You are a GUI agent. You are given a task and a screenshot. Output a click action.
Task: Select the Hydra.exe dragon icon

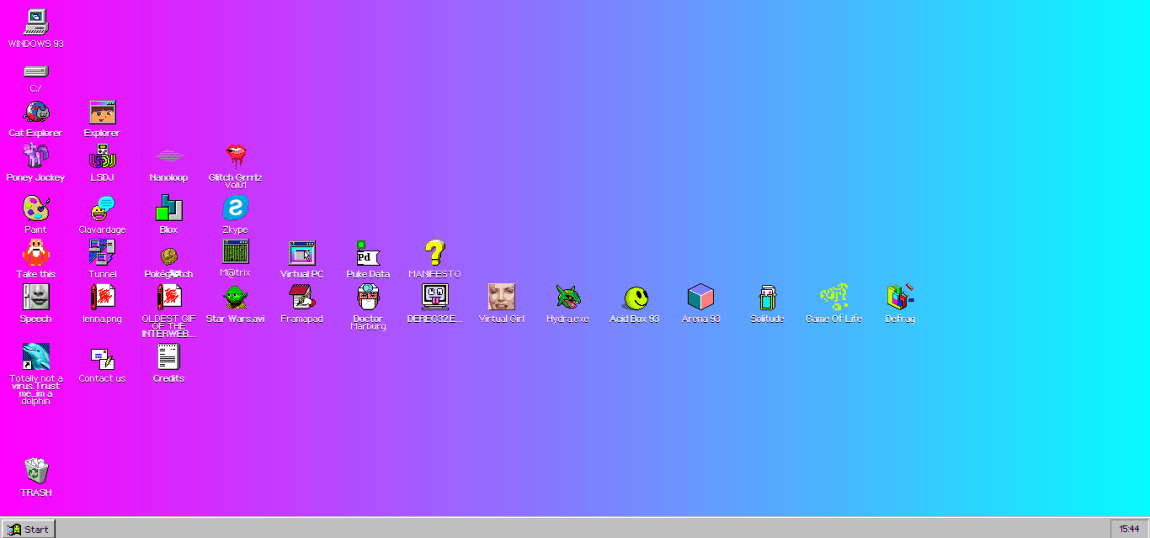pos(568,297)
